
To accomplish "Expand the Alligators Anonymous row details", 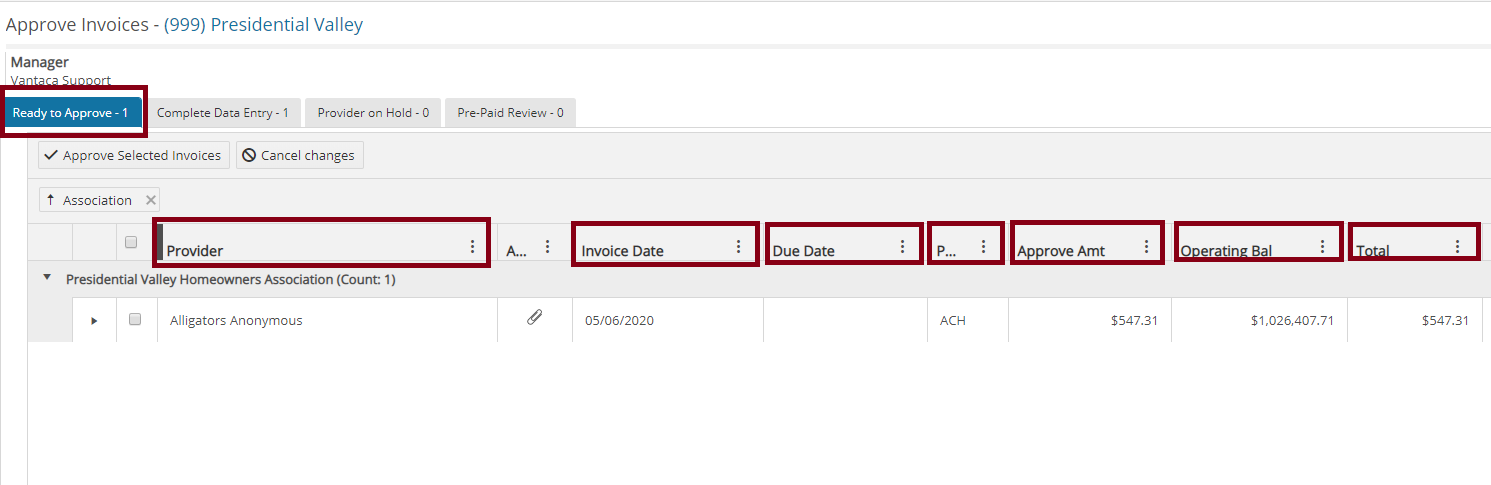I will pyautogui.click(x=94, y=320).
